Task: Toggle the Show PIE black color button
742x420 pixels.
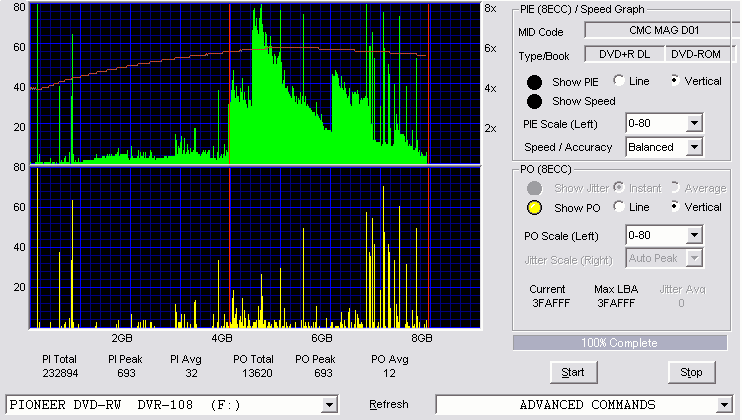Action: pyautogui.click(x=534, y=82)
